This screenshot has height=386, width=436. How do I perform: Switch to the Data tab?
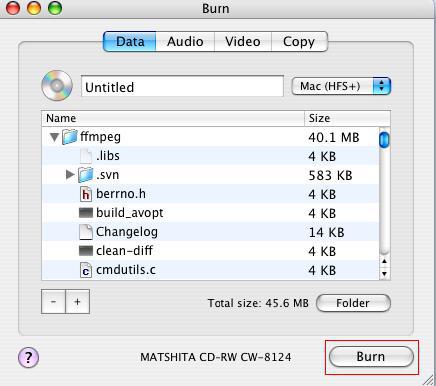130,42
